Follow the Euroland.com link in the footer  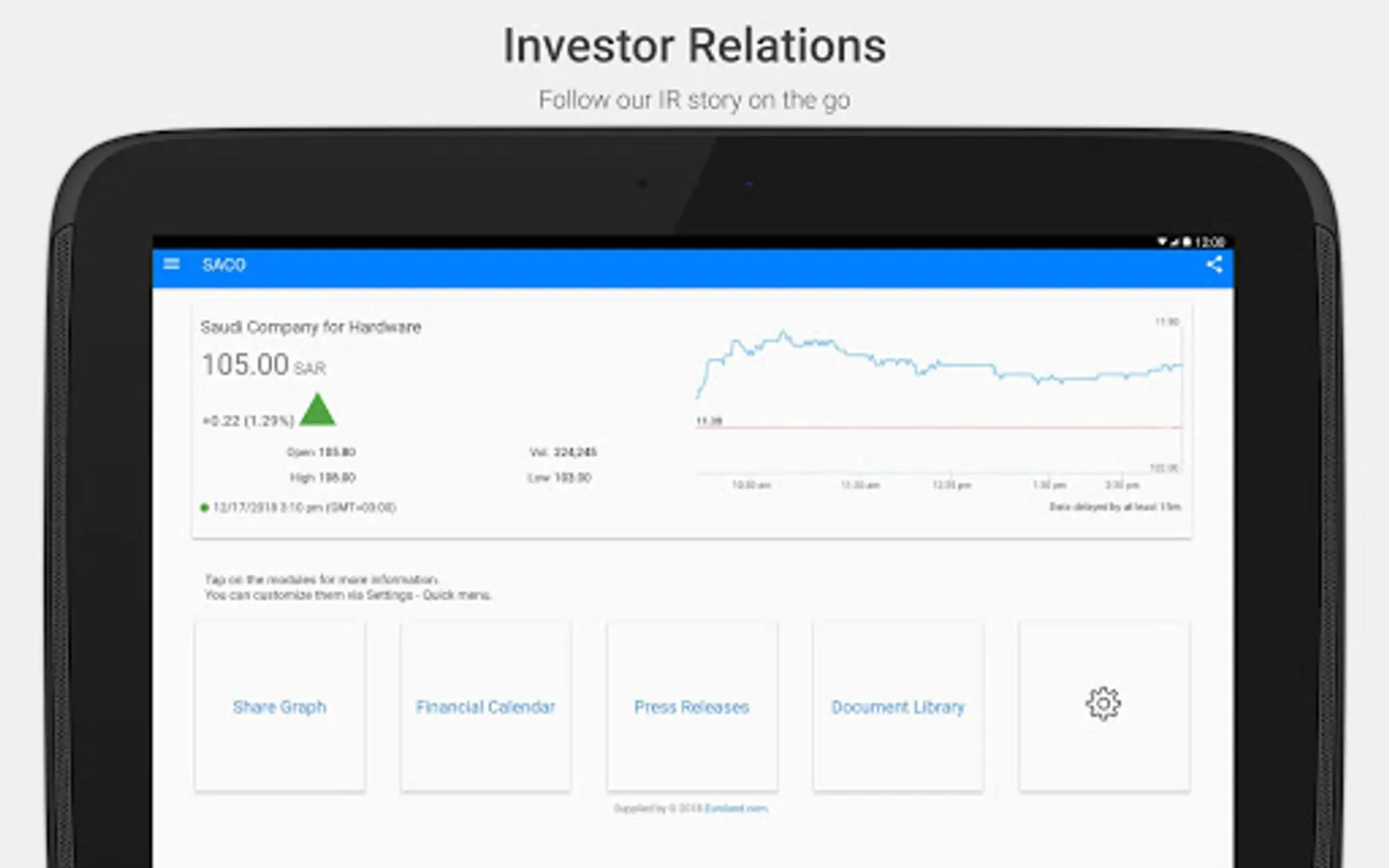(x=736, y=808)
